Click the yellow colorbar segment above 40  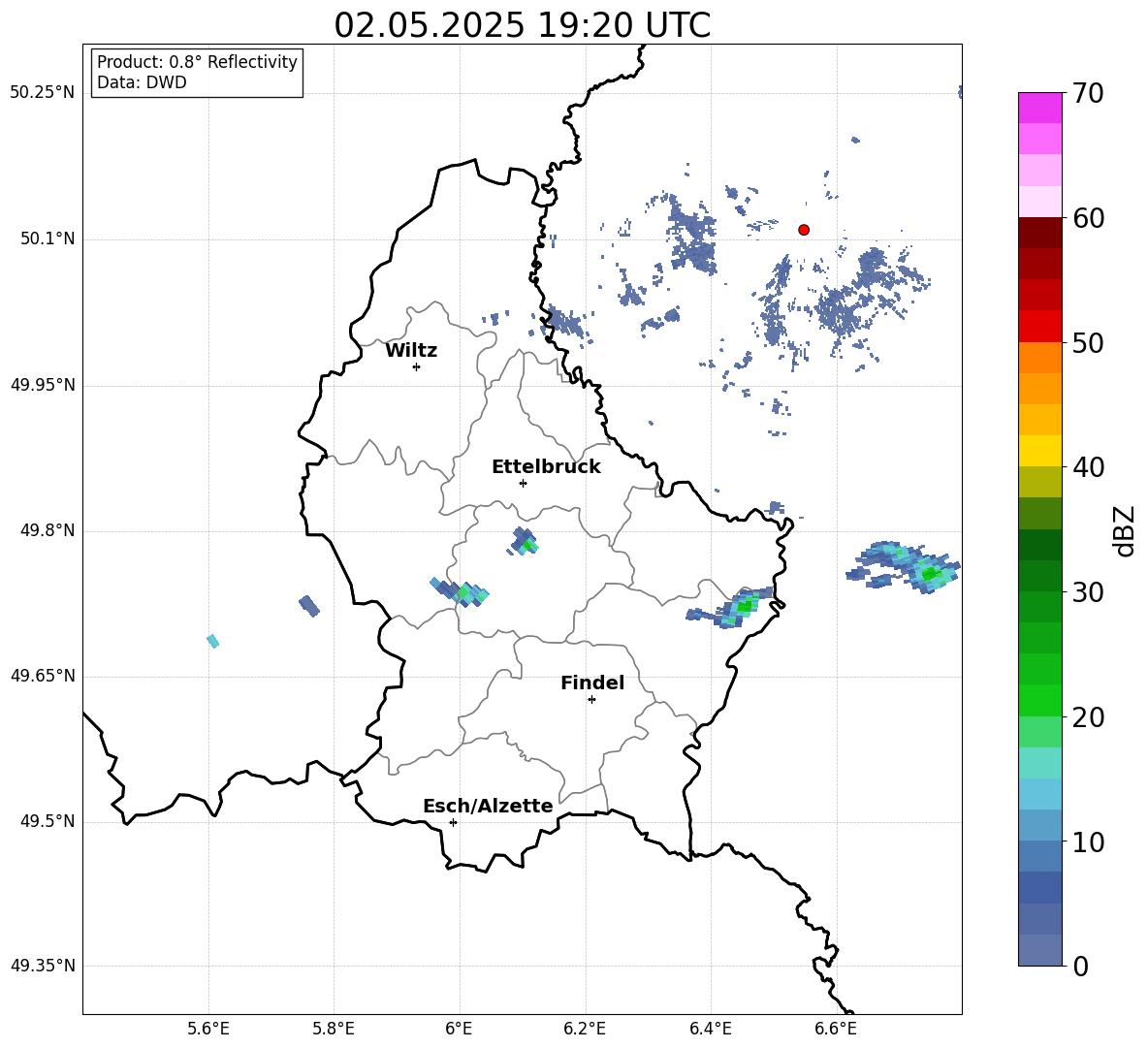pyautogui.click(x=1039, y=451)
